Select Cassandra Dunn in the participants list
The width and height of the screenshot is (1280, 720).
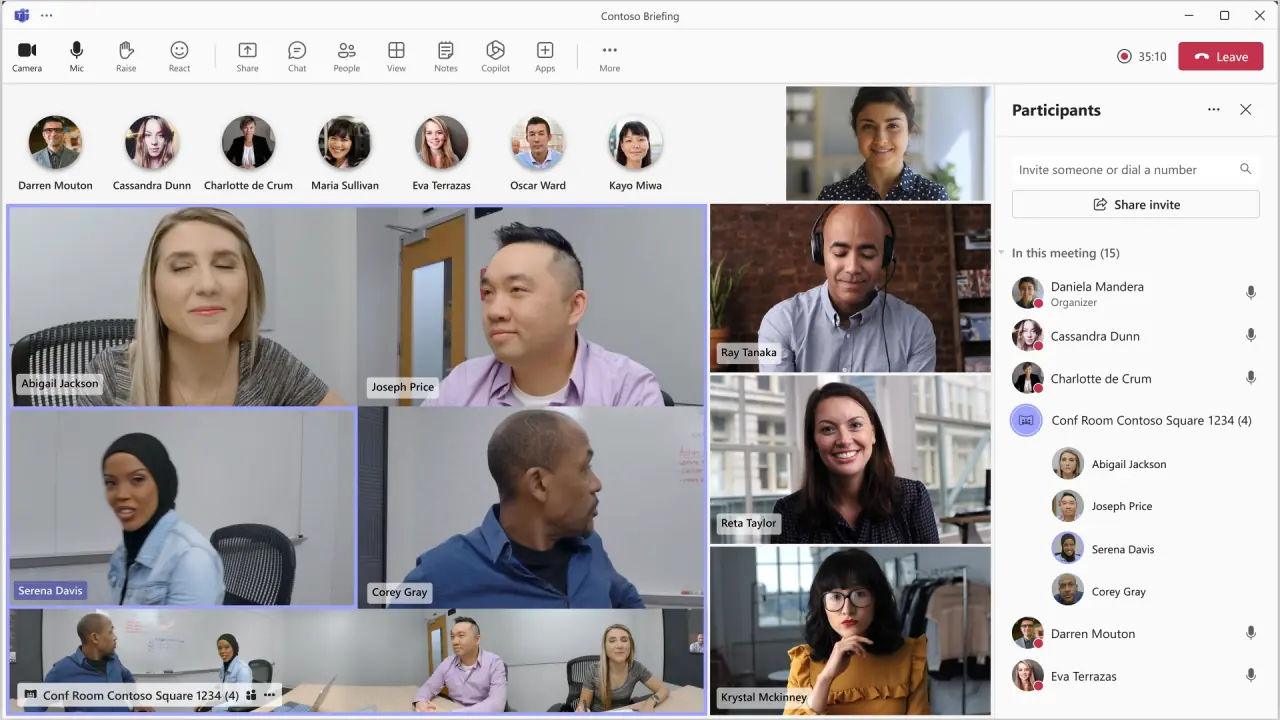pos(1095,336)
